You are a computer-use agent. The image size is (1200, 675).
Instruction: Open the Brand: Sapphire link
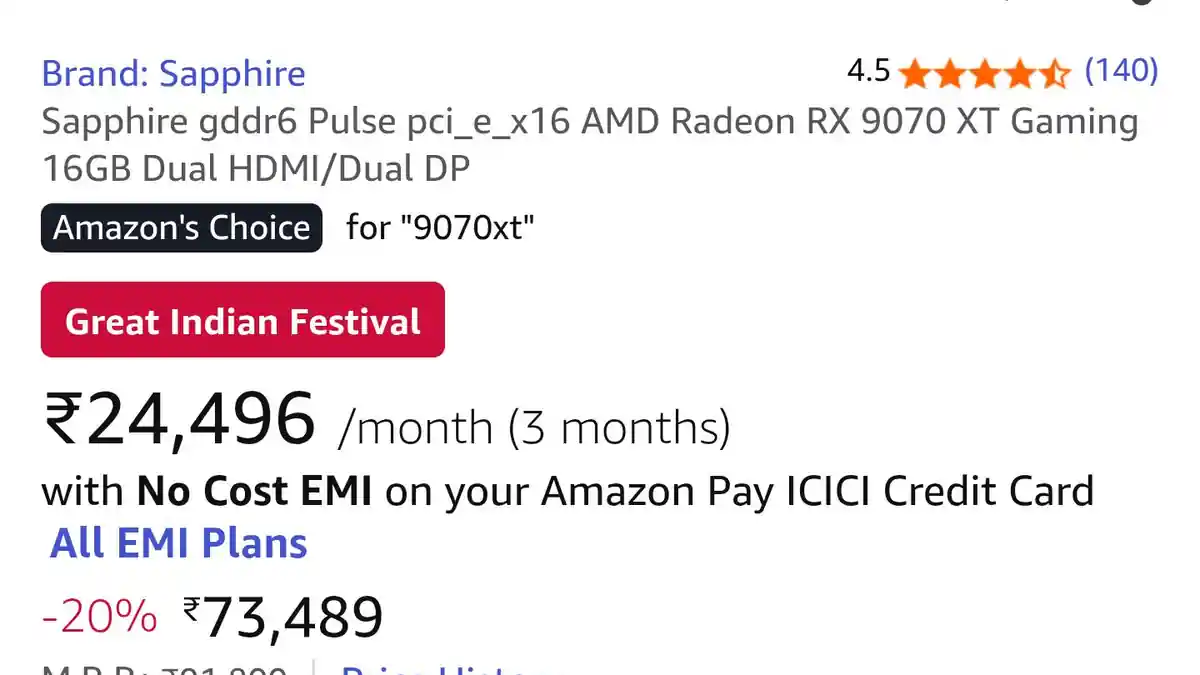(x=173, y=73)
